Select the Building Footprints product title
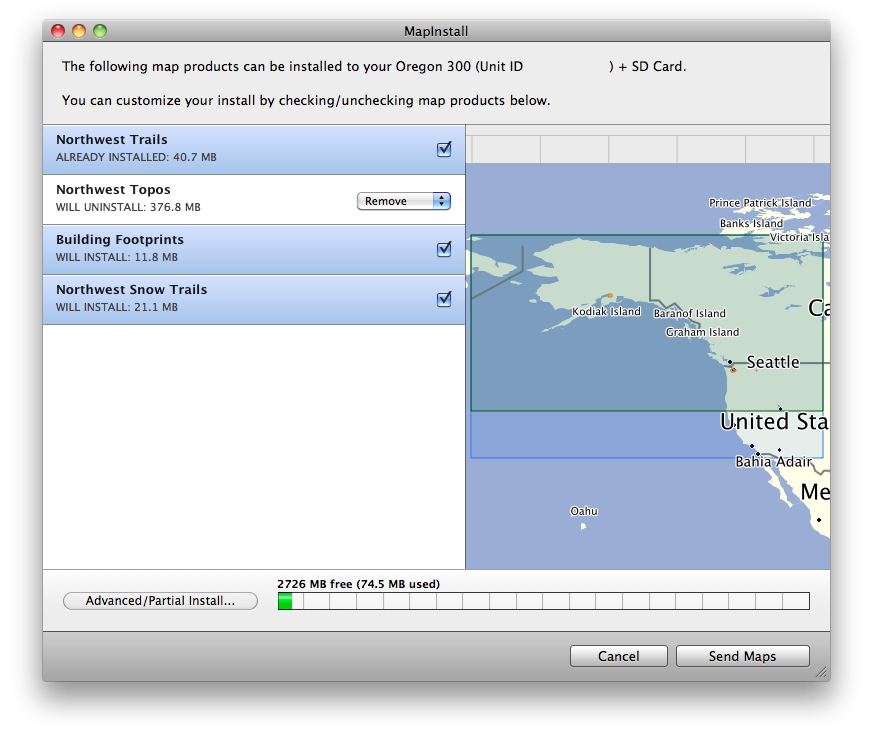The height and width of the screenshot is (740, 890). point(120,240)
